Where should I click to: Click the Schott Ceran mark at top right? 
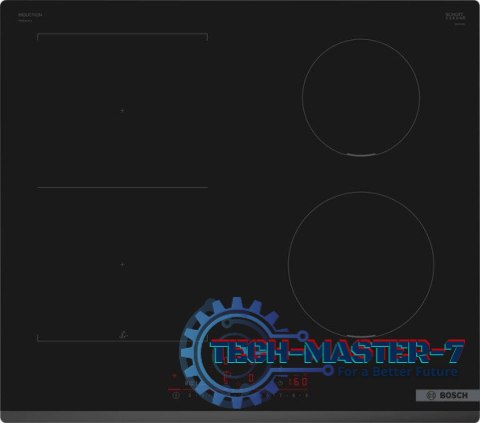pos(455,16)
